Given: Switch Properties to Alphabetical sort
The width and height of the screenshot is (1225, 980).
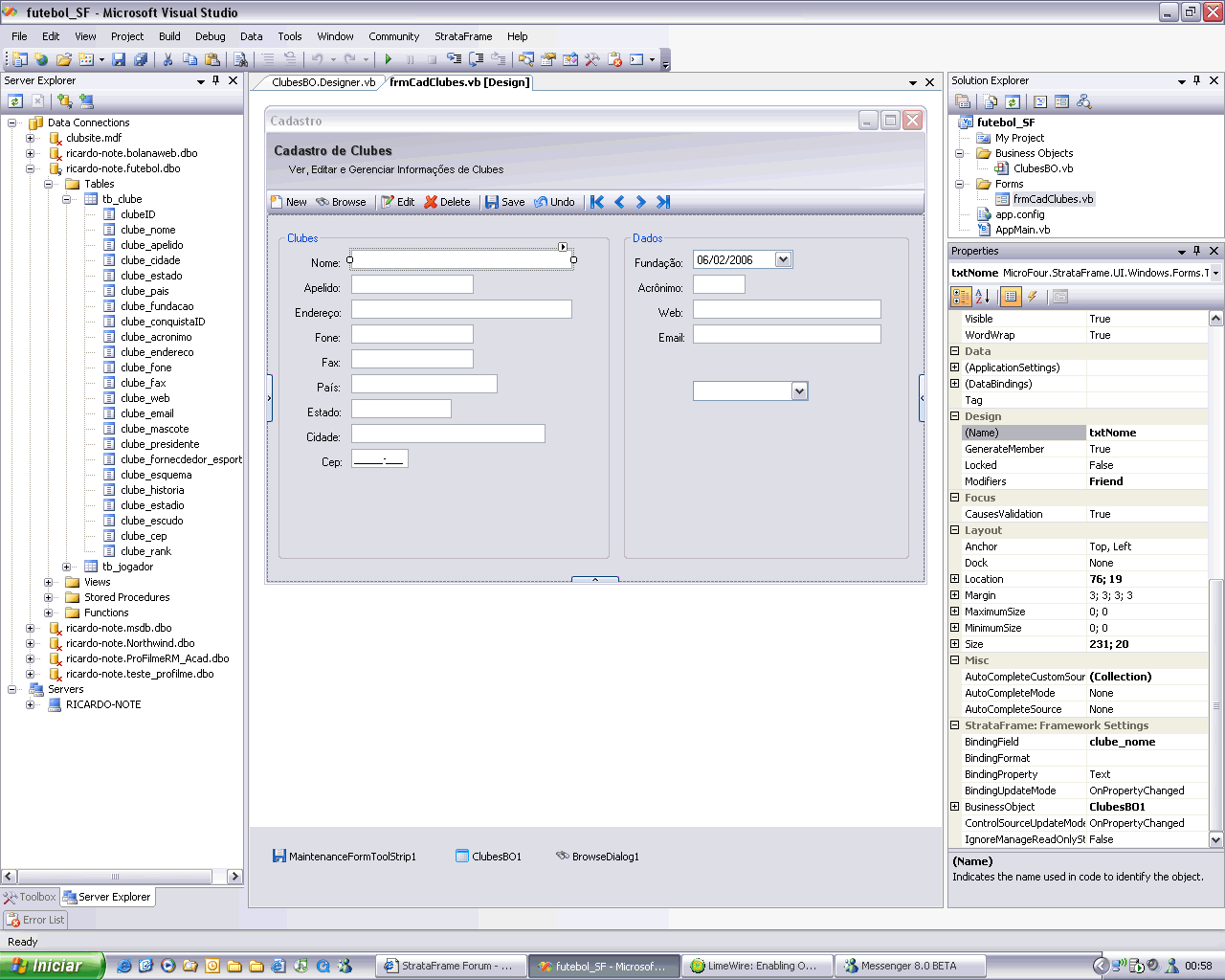Looking at the screenshot, I should pyautogui.click(x=983, y=297).
